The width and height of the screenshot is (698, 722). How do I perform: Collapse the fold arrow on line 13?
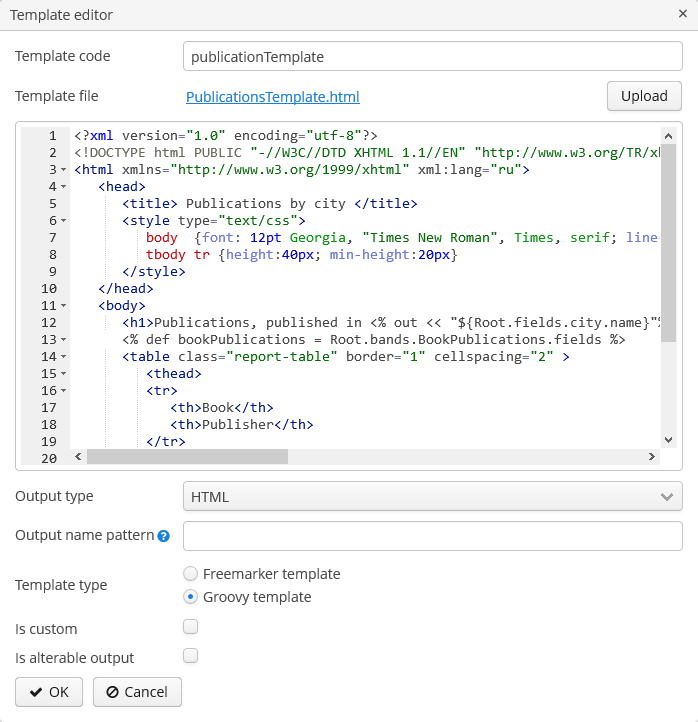tap(64, 340)
